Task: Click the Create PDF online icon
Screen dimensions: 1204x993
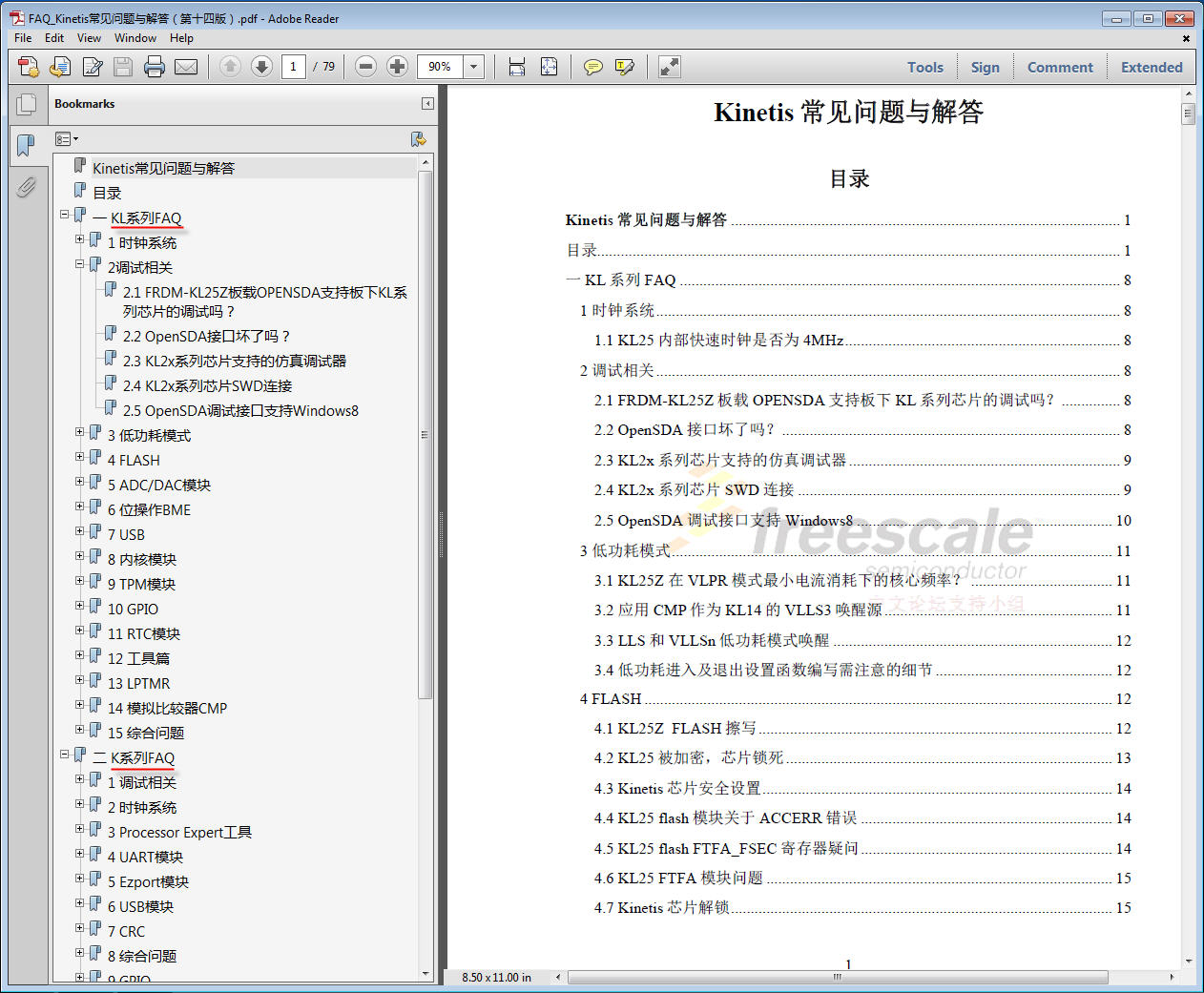Action: [29, 67]
